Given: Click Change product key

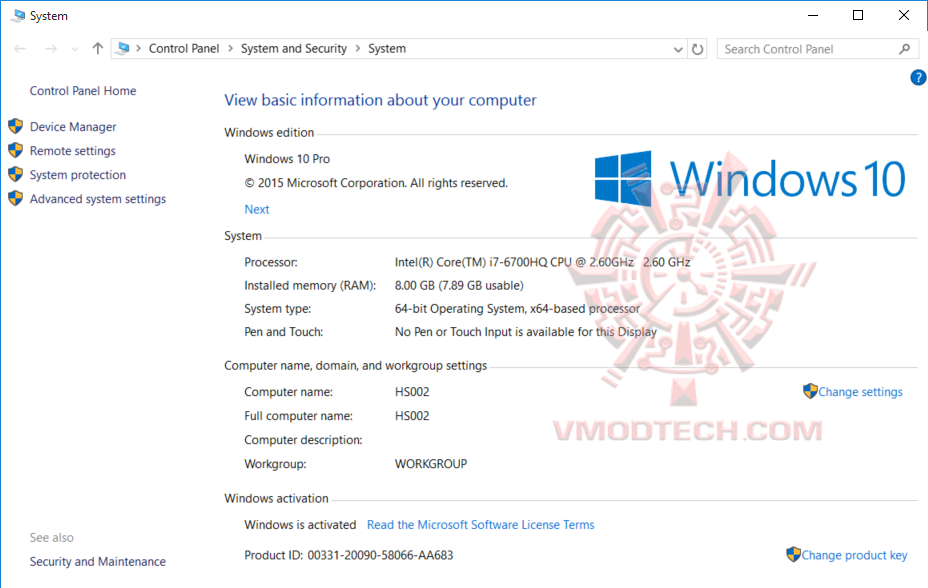Looking at the screenshot, I should click(x=854, y=555).
